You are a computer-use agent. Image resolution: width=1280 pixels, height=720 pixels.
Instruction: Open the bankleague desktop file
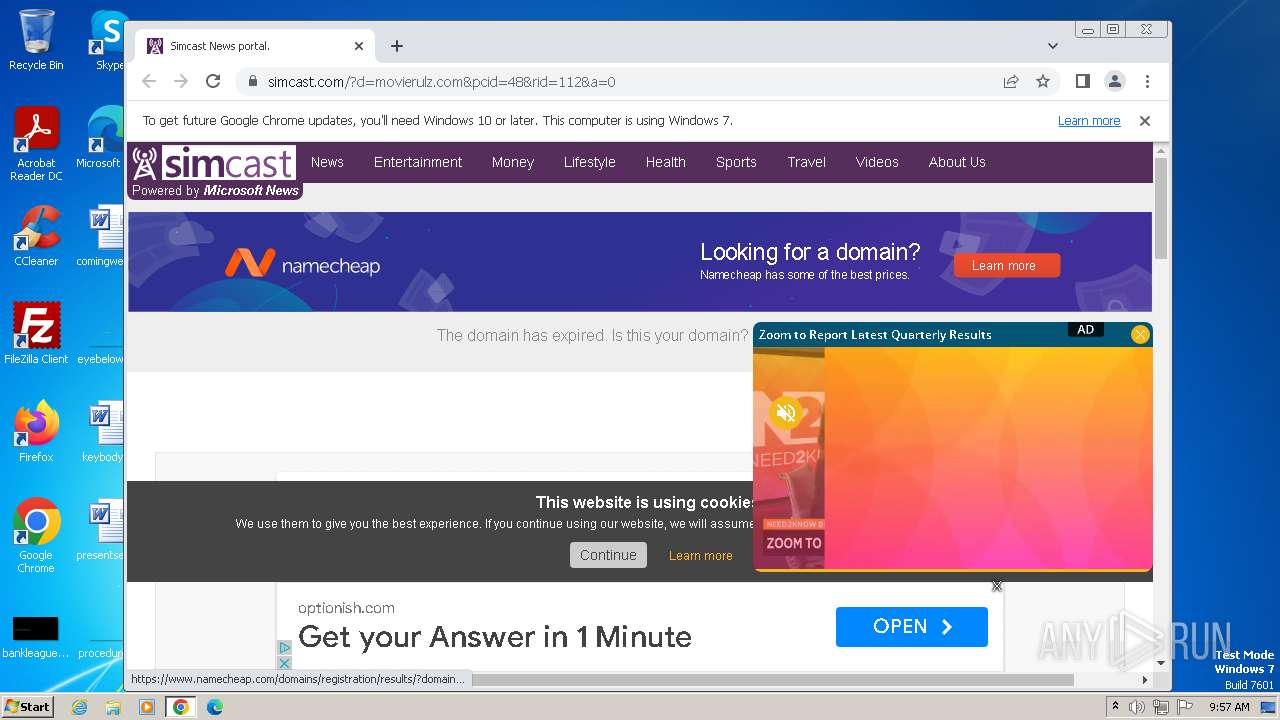tap(36, 637)
